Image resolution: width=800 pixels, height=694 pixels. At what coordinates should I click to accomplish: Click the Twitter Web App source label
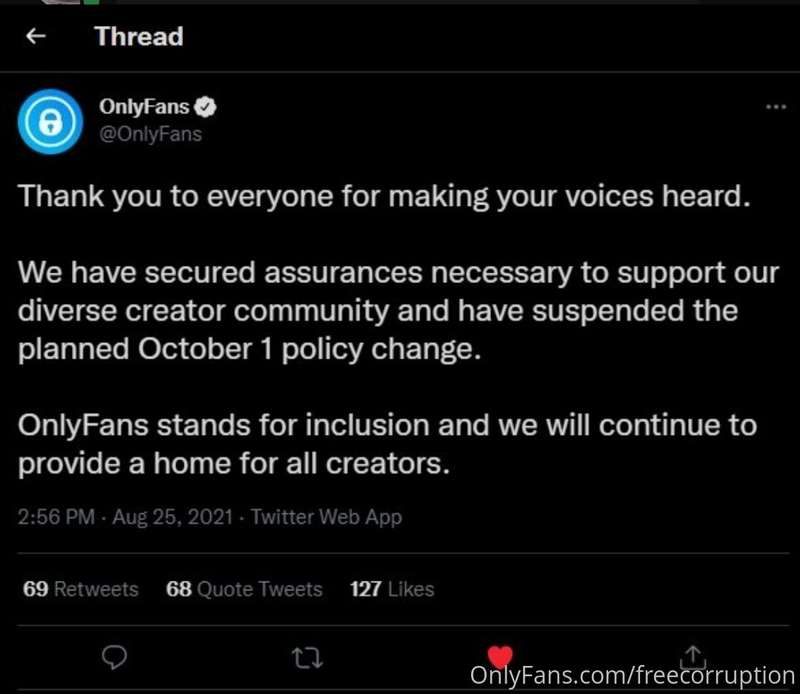tap(327, 517)
